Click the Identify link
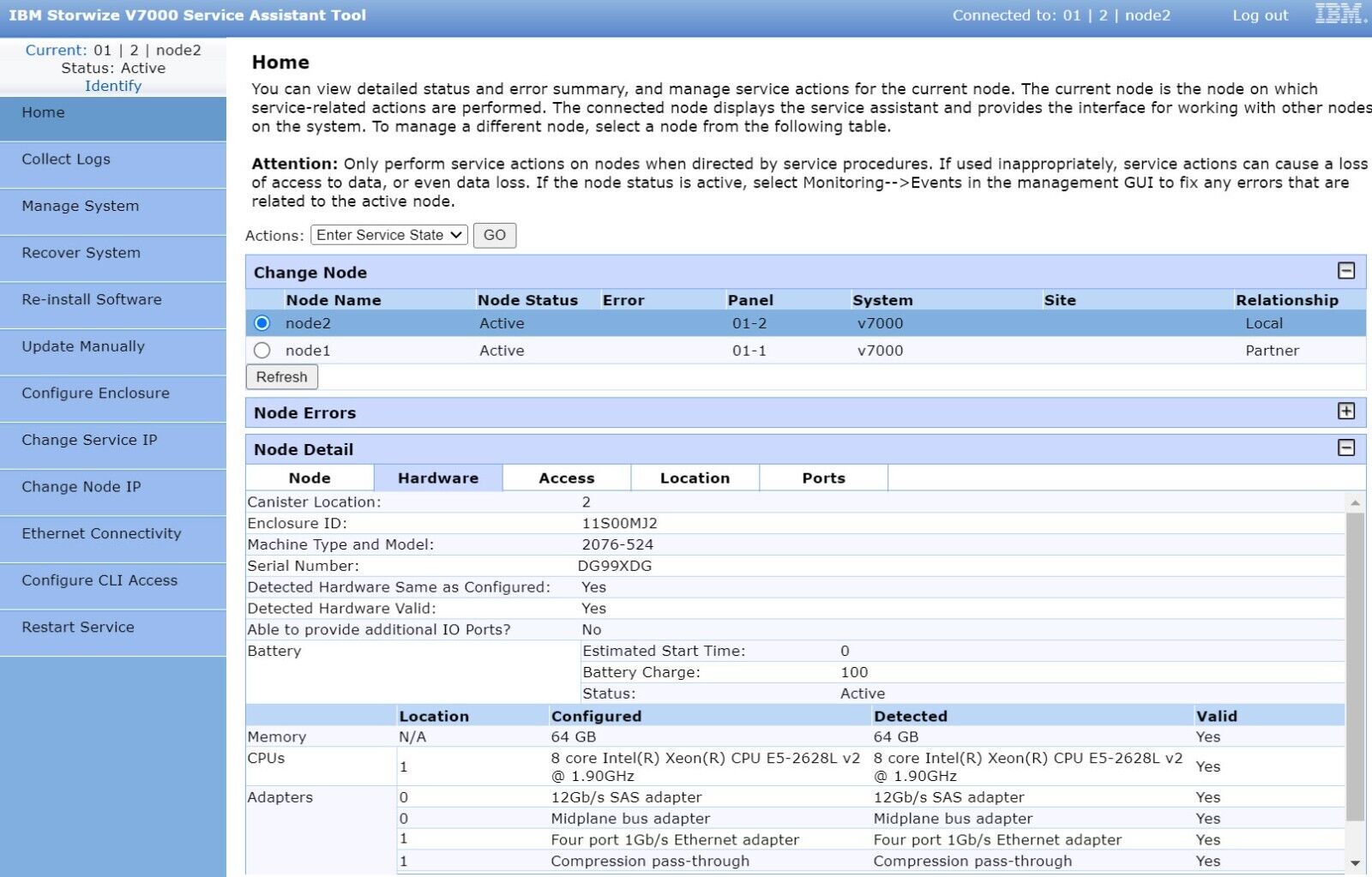 pos(113,86)
